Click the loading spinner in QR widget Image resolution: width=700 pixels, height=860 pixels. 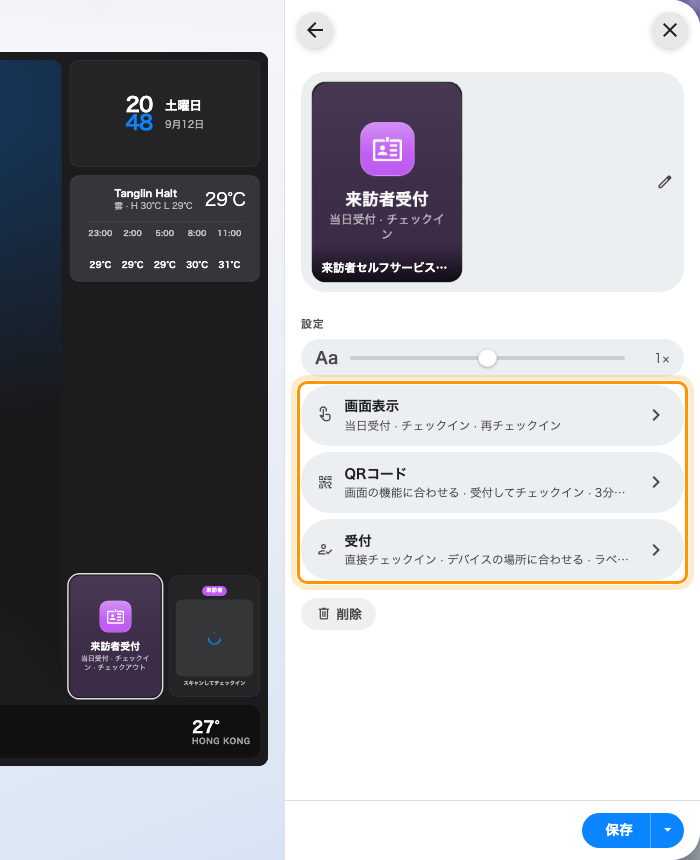pos(214,638)
